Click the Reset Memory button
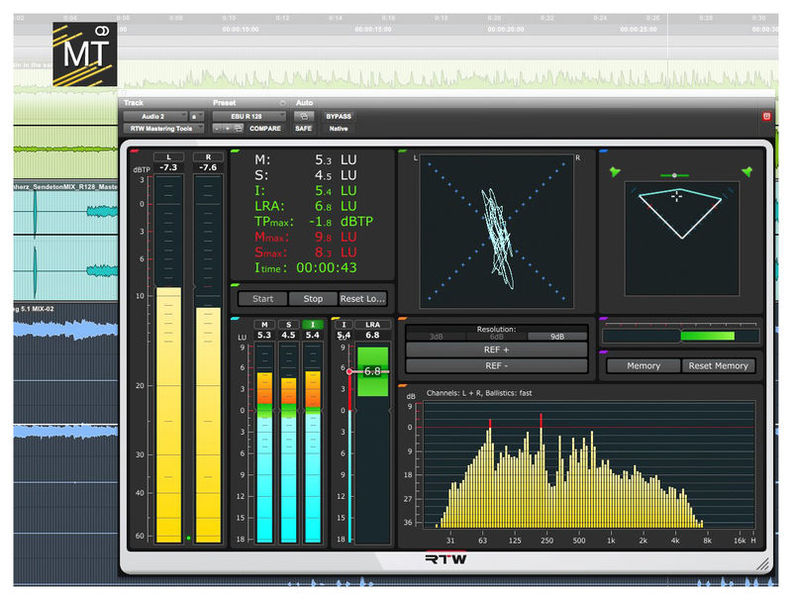 [718, 366]
